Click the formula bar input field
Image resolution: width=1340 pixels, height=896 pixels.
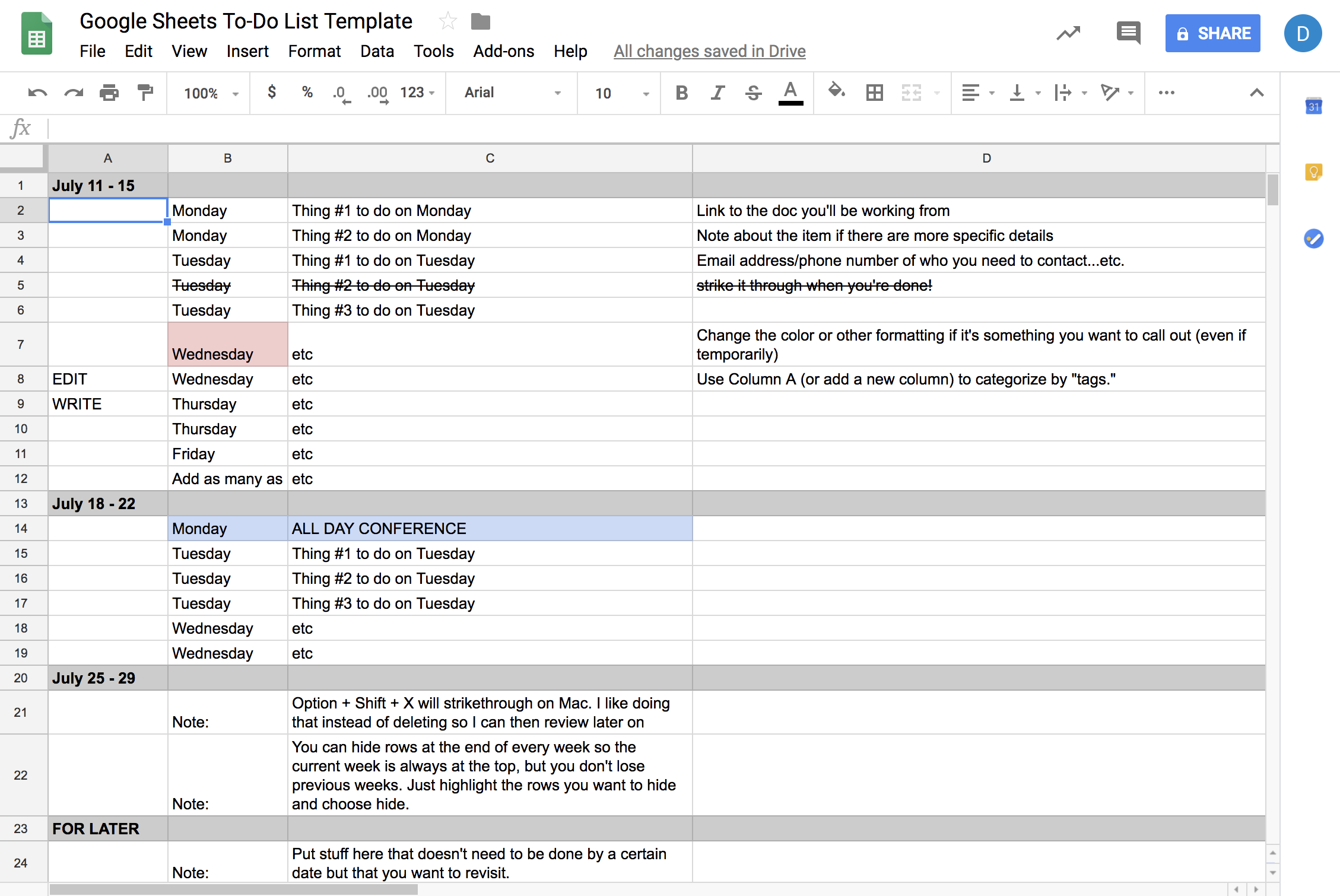tap(653, 128)
